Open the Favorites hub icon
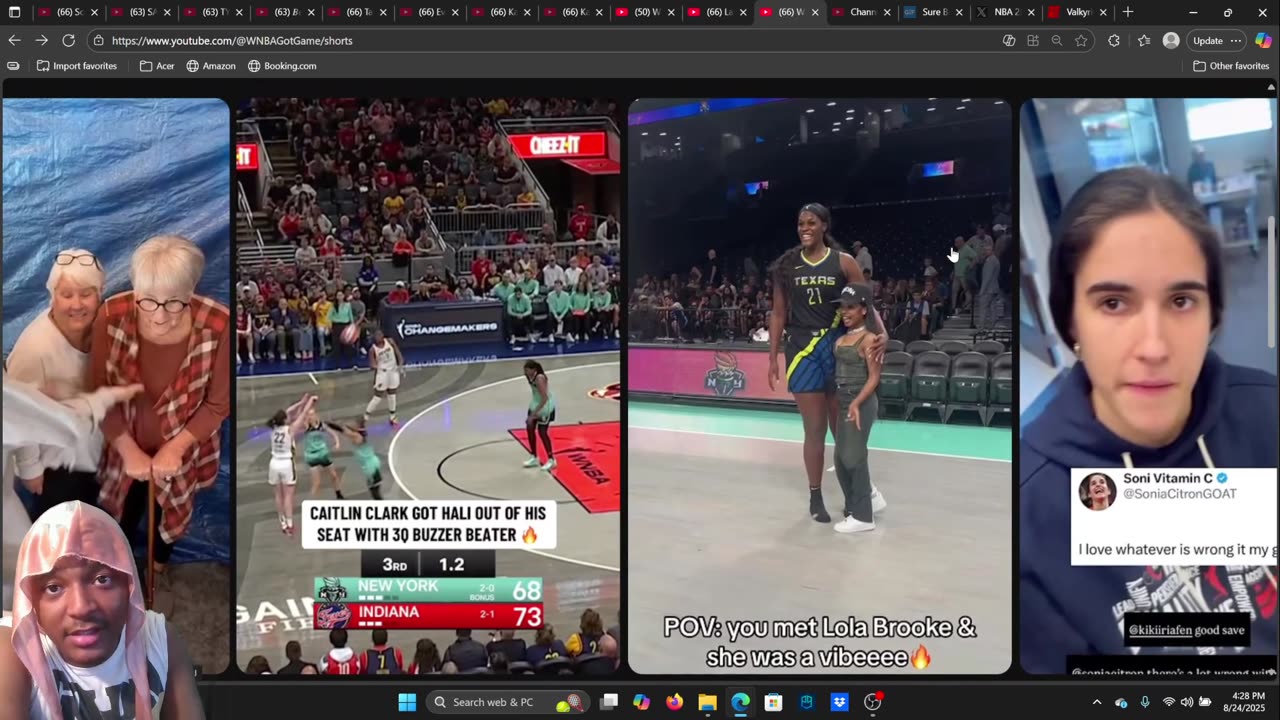 pos(1144,41)
